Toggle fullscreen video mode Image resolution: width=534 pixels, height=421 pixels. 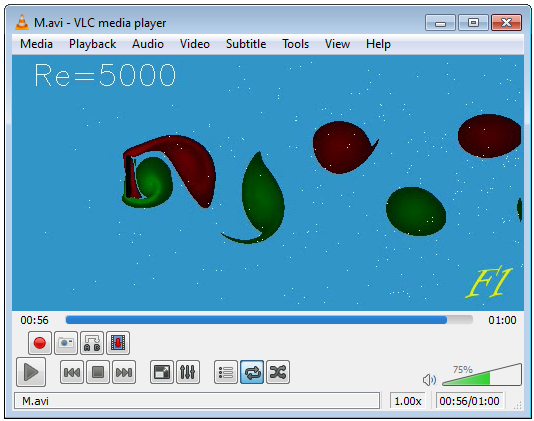click(x=162, y=372)
